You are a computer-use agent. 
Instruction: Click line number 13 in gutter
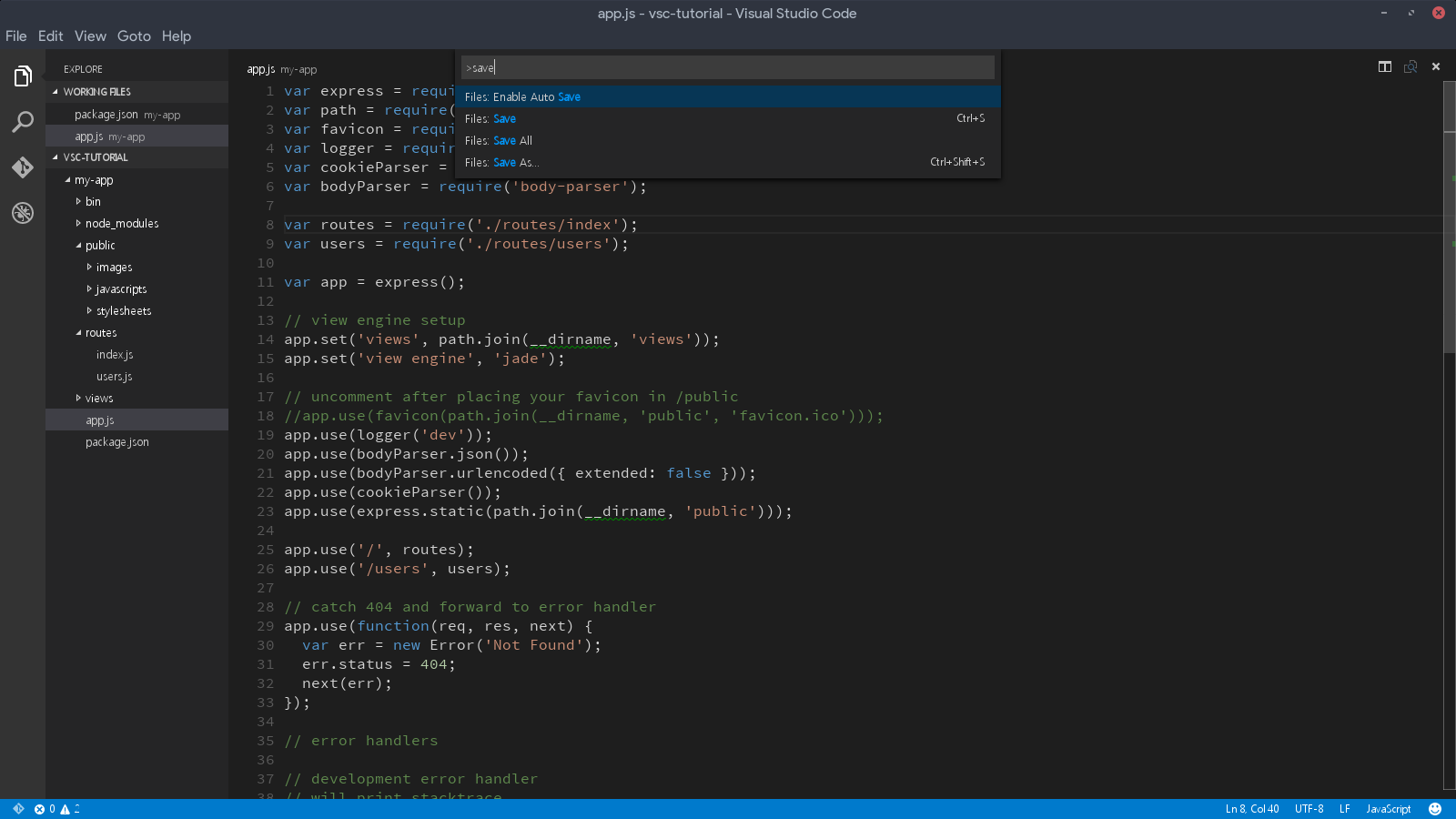point(265,320)
